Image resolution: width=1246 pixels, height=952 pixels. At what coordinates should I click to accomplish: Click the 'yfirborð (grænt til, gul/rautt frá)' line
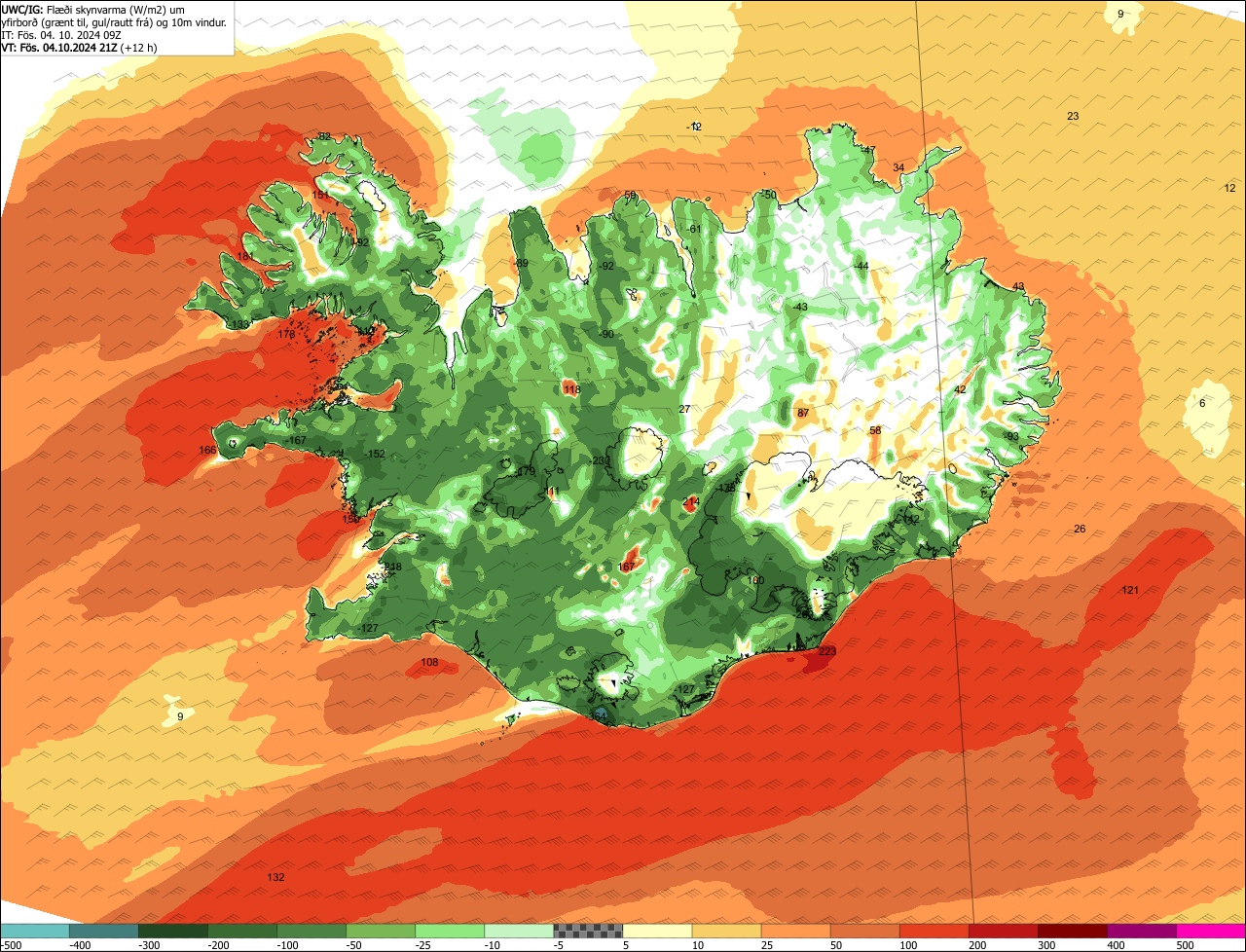[x=115, y=22]
